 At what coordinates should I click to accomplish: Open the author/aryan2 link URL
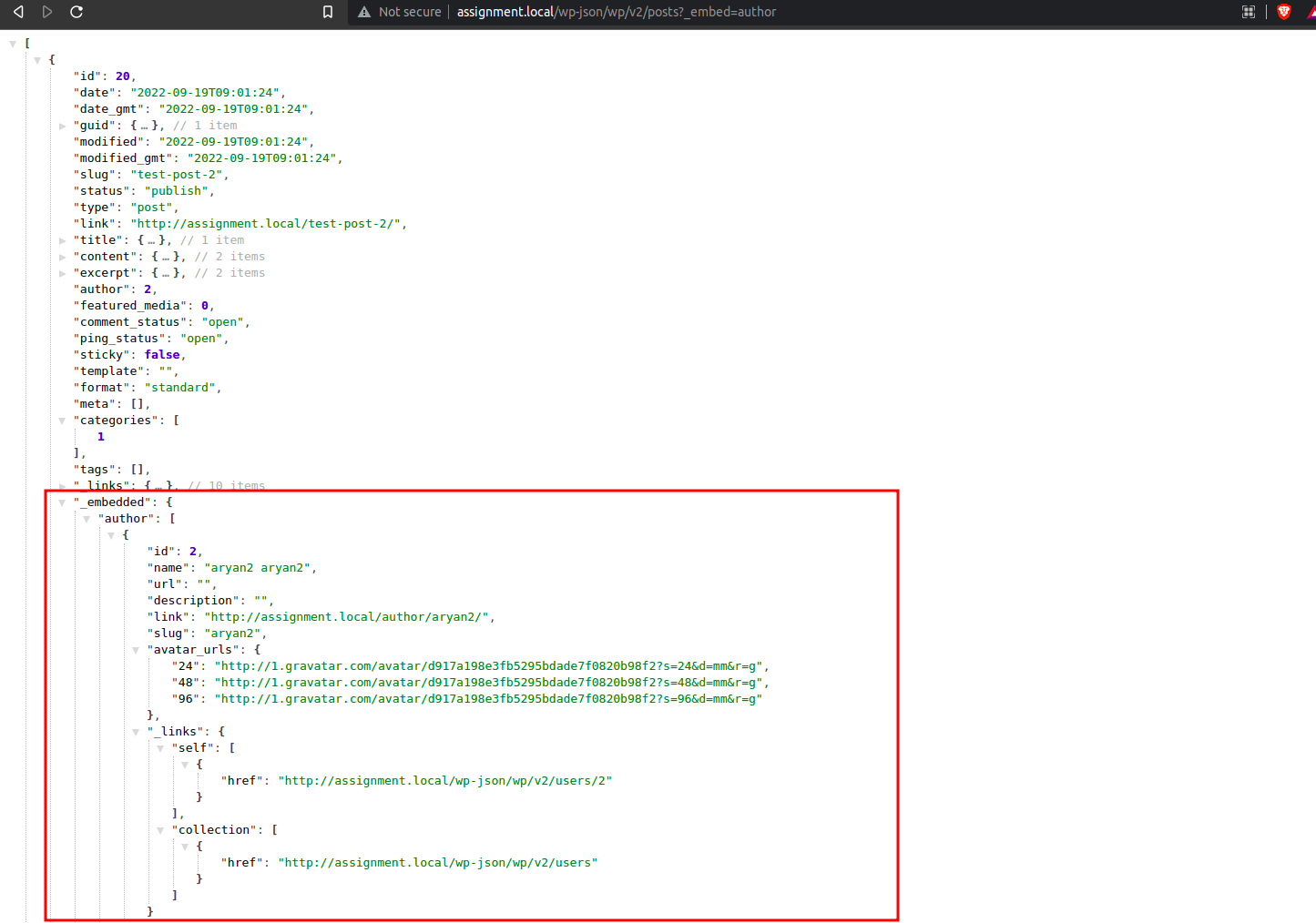click(349, 617)
